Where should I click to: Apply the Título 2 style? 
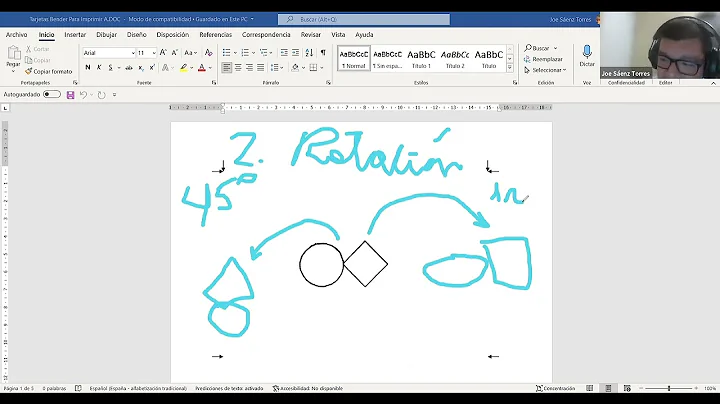point(455,58)
